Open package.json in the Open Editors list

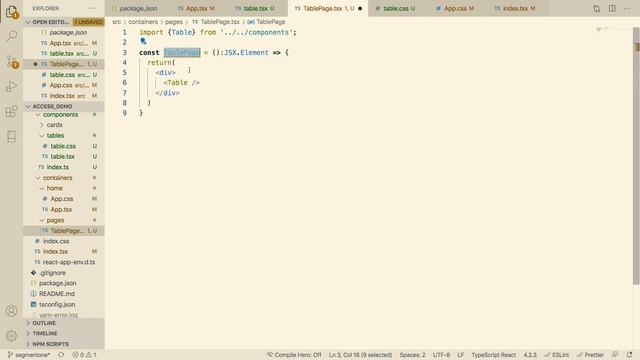click(64, 32)
